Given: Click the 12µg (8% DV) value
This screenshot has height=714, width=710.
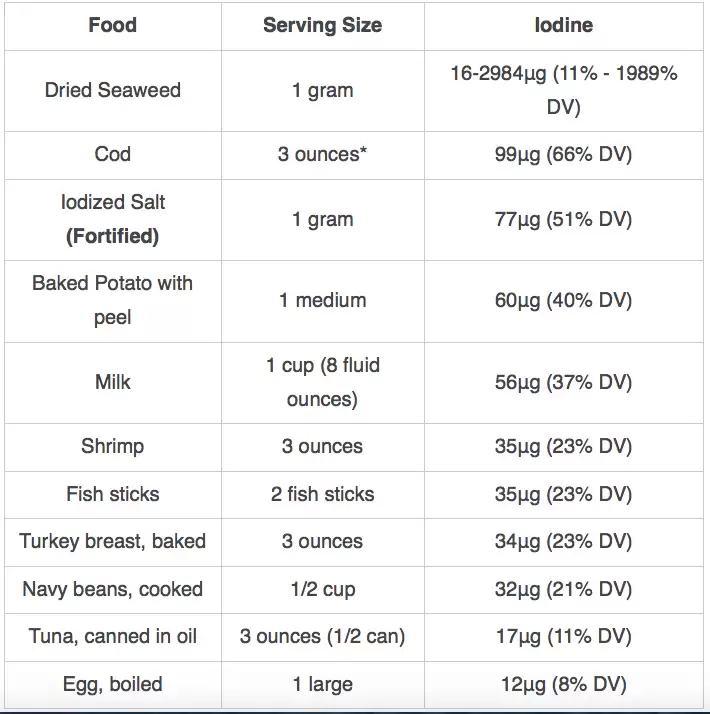Looking at the screenshot, I should [x=563, y=684].
